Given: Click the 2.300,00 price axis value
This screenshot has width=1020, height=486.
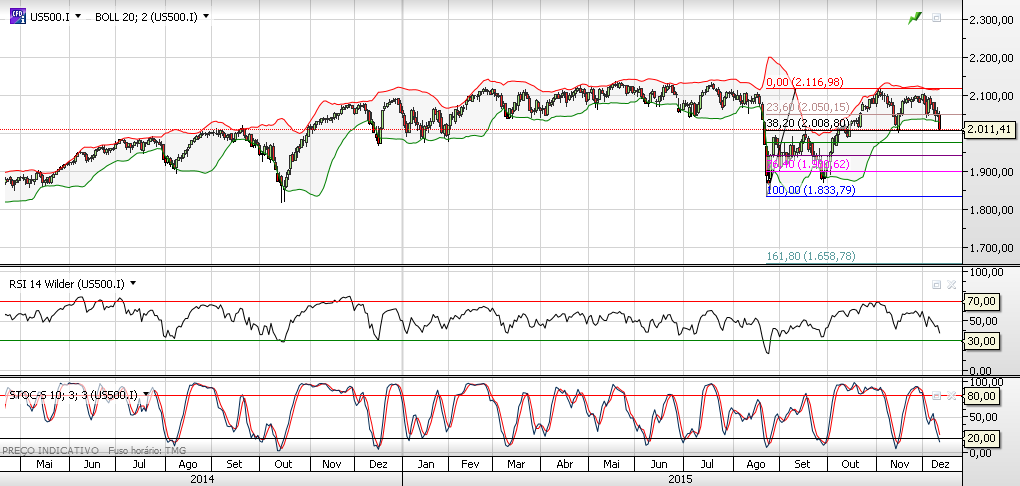Looking at the screenshot, I should coord(989,20).
